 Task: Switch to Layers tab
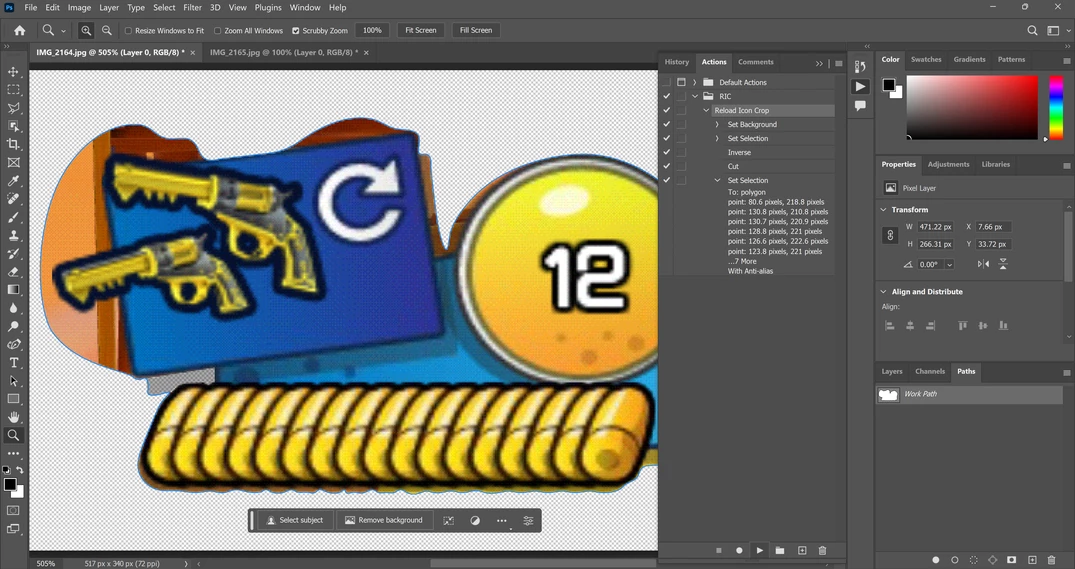(x=892, y=372)
